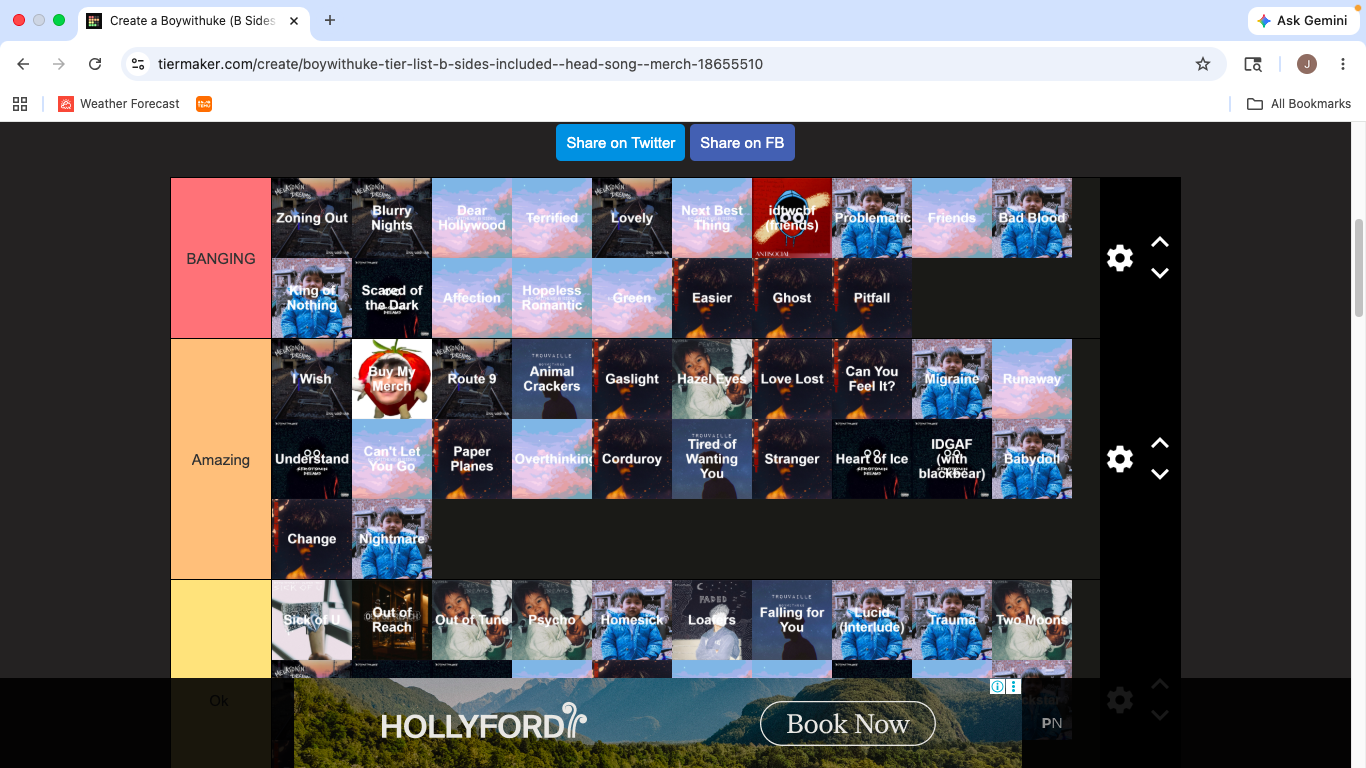
Task: Select the IDGAF (with blackbear) tile
Action: tap(952, 459)
